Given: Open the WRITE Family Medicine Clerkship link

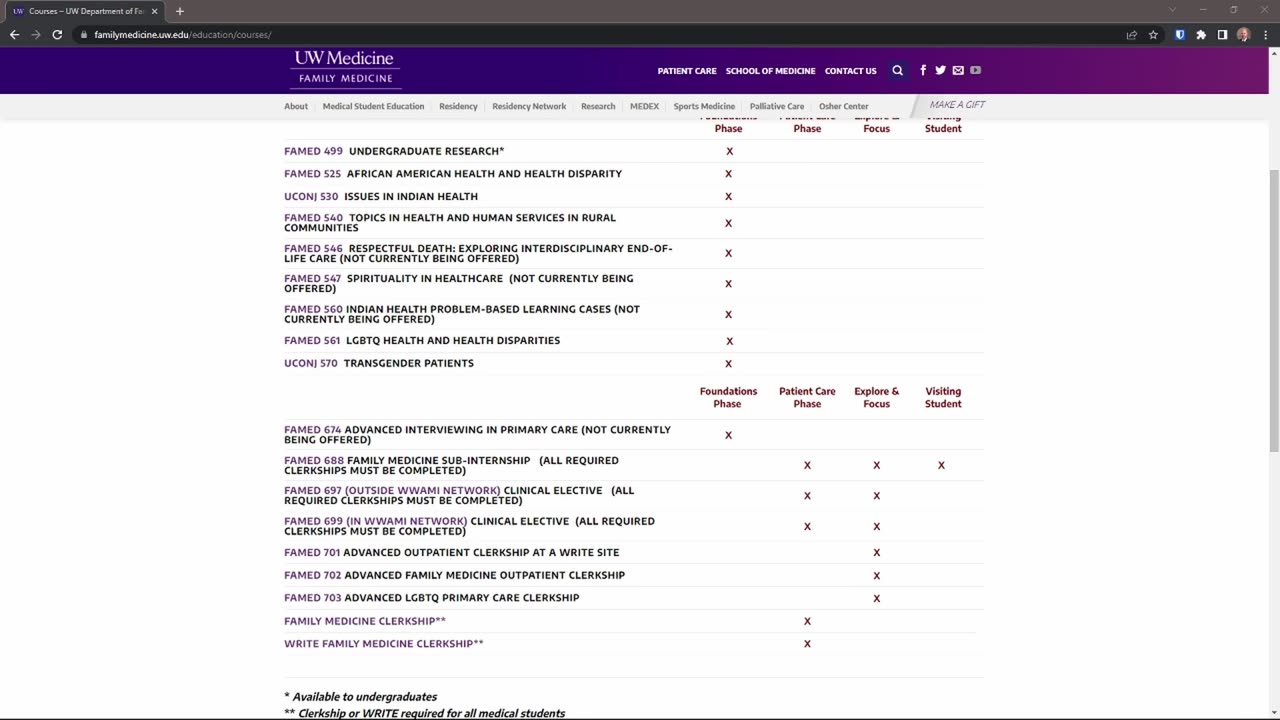Looking at the screenshot, I should coord(384,644).
